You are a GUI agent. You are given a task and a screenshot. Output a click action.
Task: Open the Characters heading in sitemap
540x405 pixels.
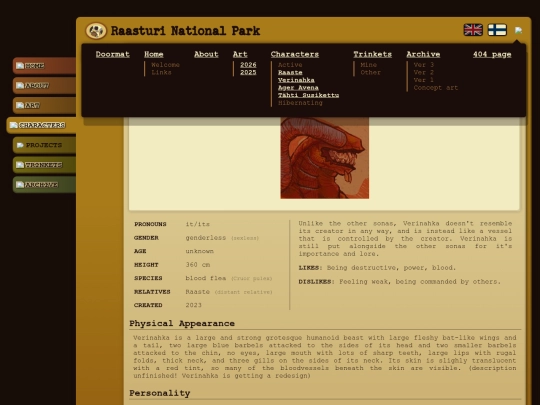(x=295, y=54)
